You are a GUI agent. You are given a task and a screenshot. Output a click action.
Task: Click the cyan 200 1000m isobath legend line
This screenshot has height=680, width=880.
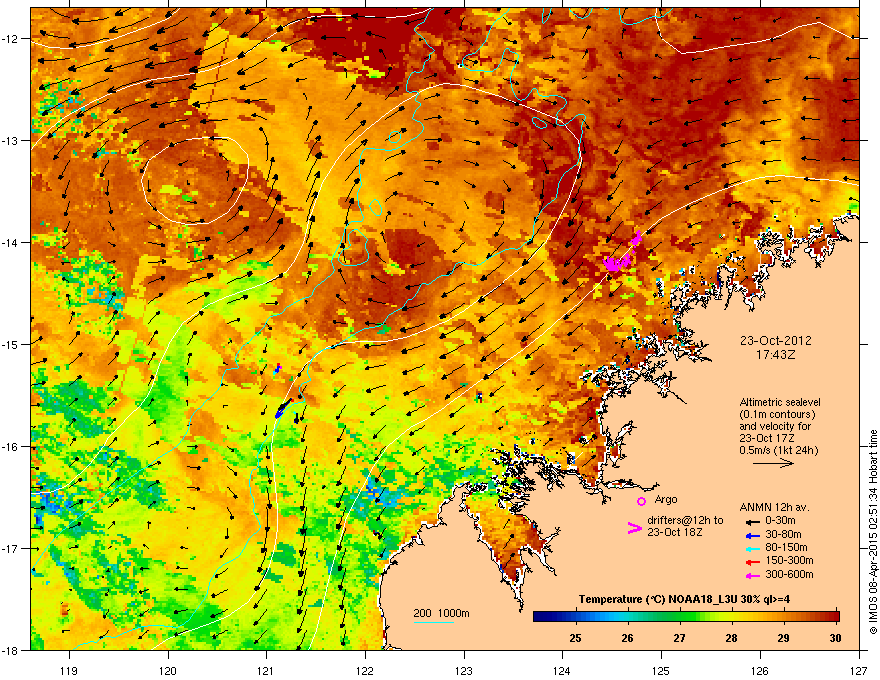point(434,622)
